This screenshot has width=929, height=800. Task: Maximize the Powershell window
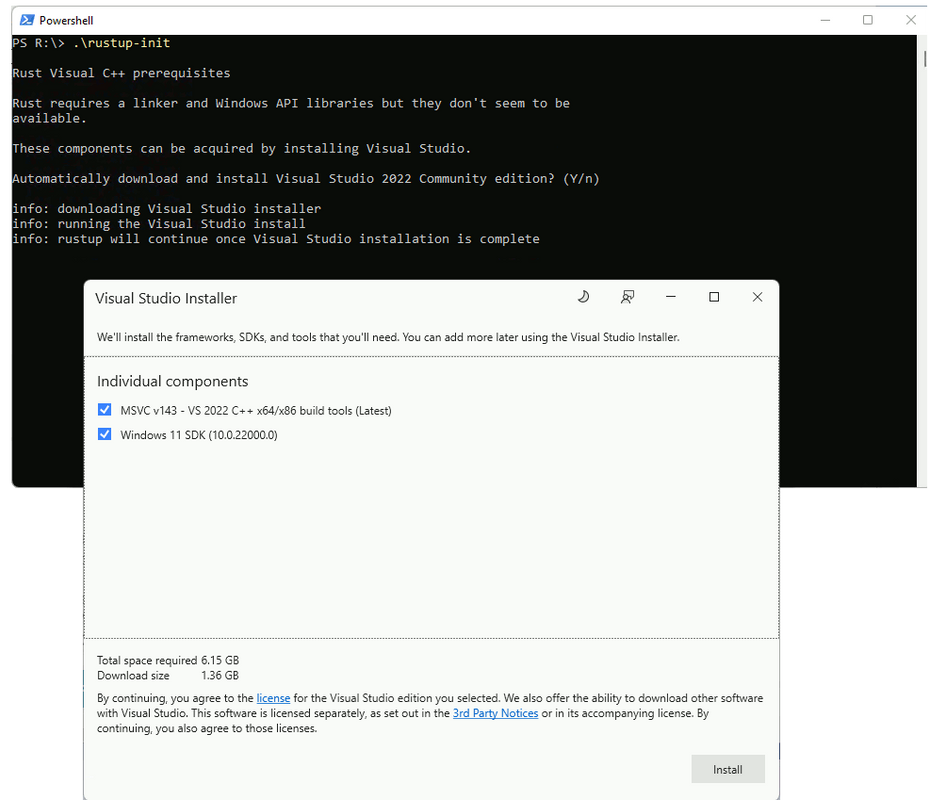[868, 20]
